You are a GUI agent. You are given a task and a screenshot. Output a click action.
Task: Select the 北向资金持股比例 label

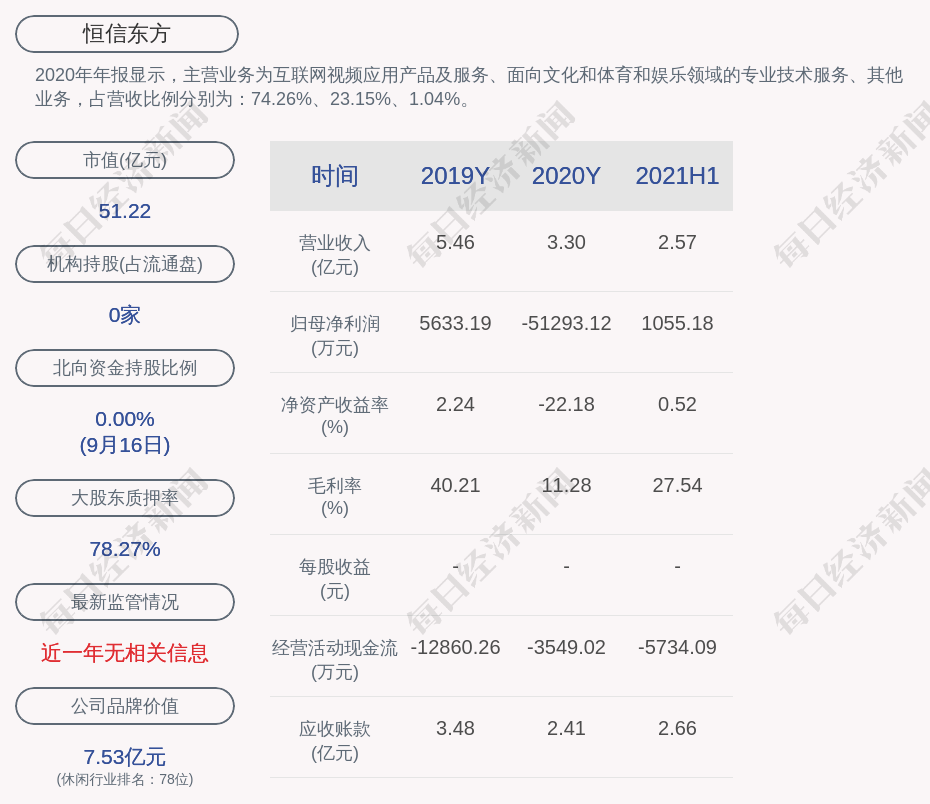(125, 368)
